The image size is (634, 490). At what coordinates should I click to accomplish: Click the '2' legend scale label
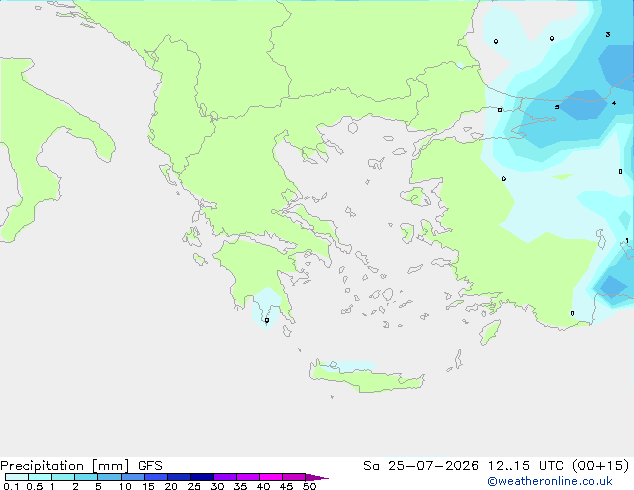point(75,486)
